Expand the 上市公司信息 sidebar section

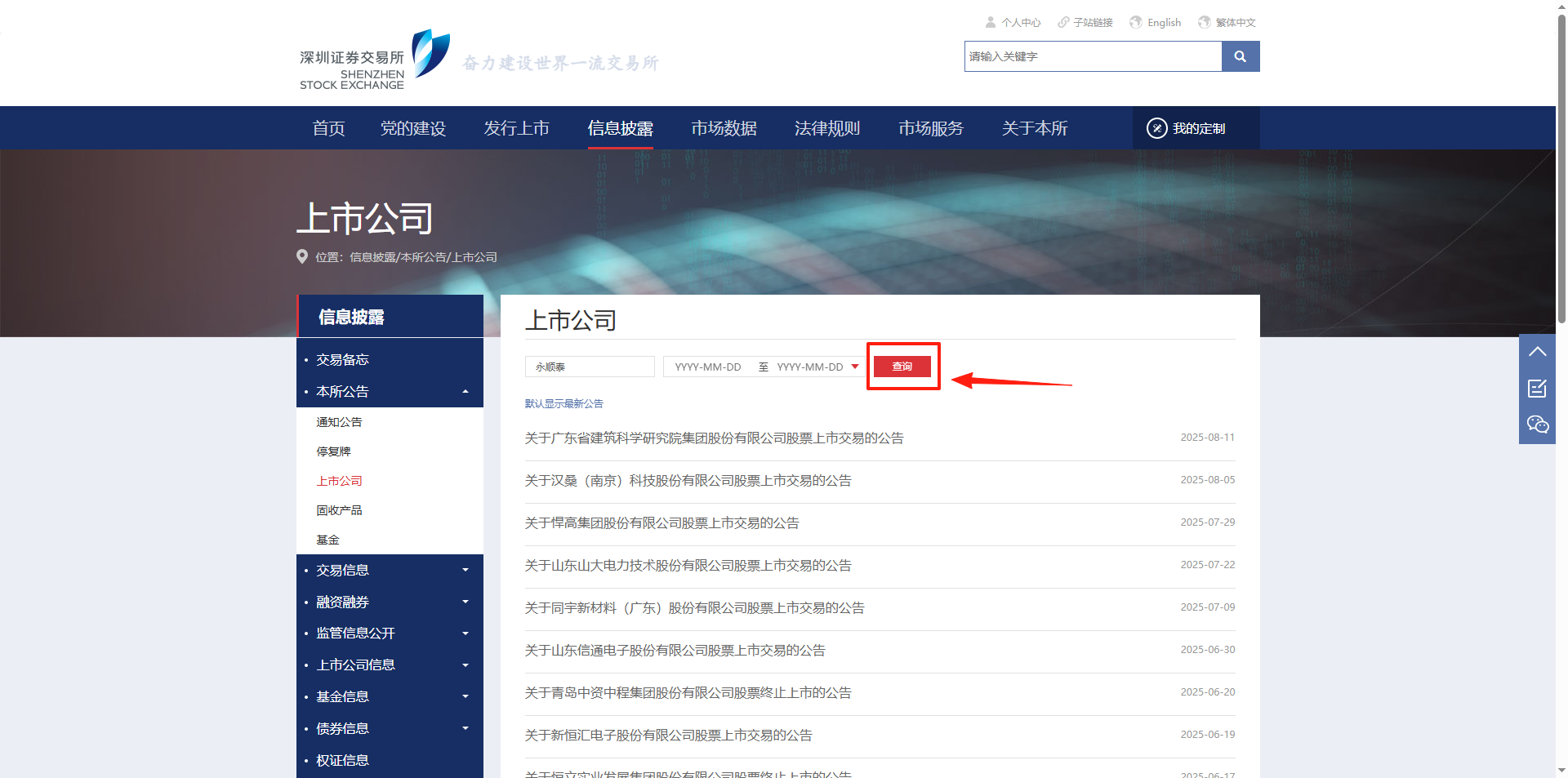click(465, 665)
